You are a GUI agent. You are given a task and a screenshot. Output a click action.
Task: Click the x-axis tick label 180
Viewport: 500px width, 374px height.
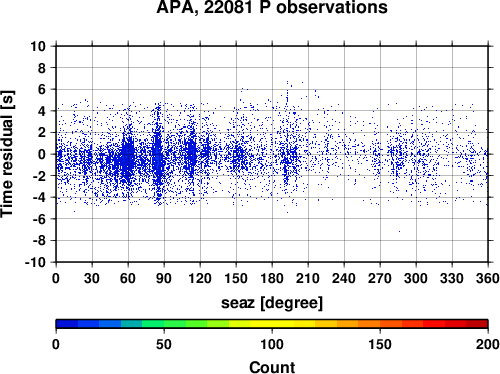click(x=272, y=278)
